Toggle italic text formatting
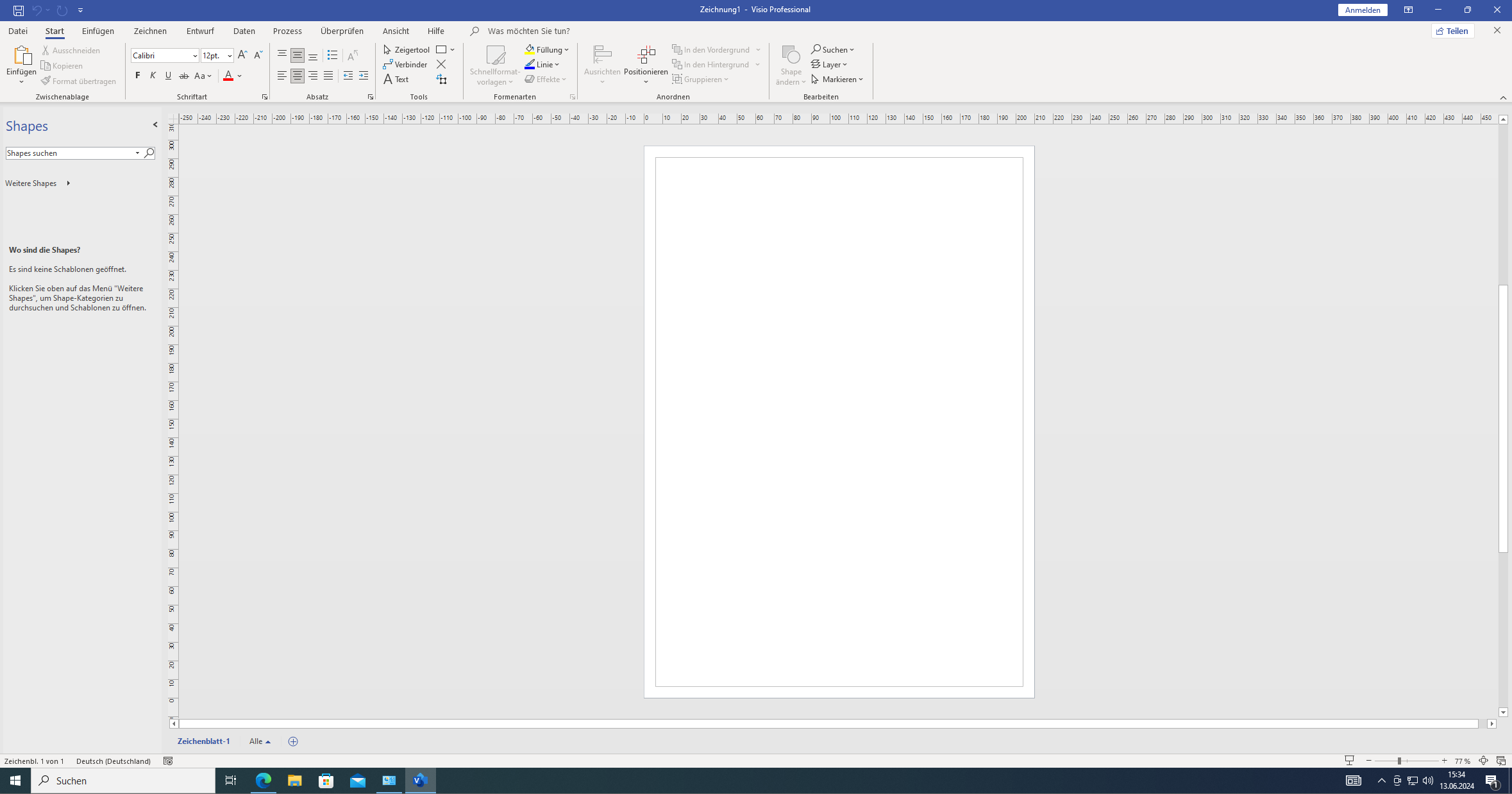Viewport: 1512px width, 794px height. point(153,76)
